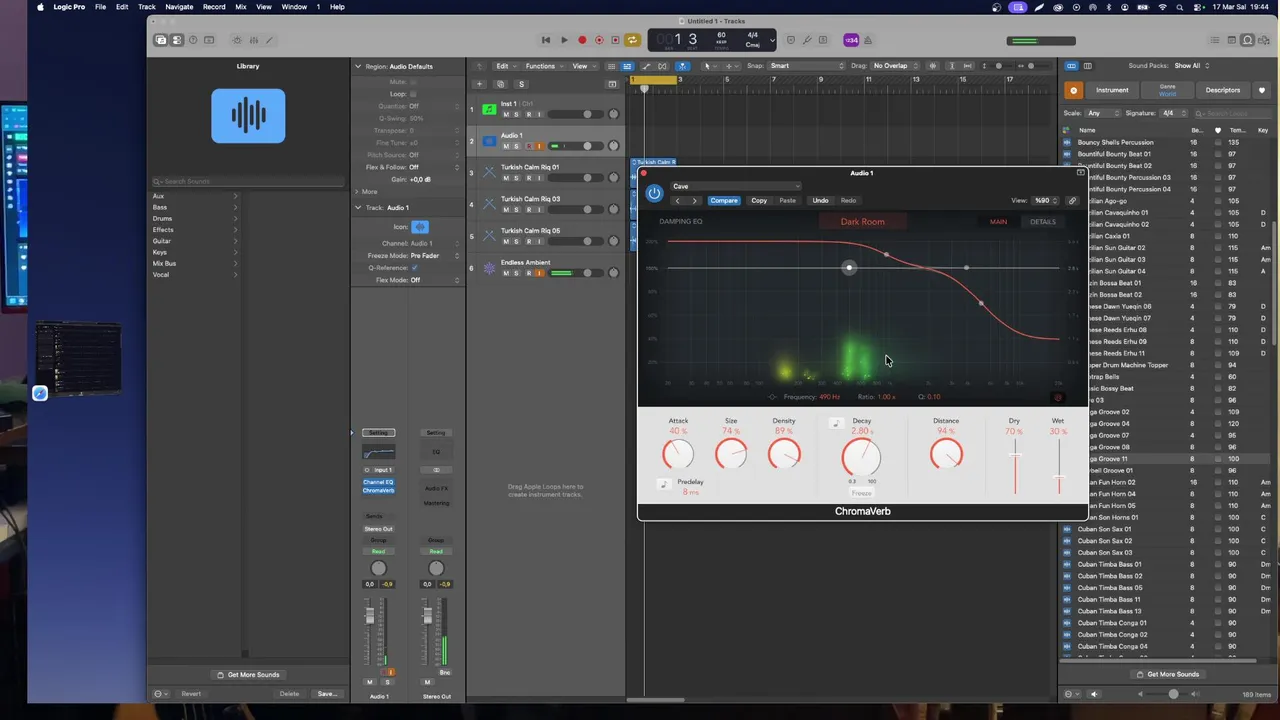Open the File menu
This screenshot has width=1280, height=720.
coord(100,7)
